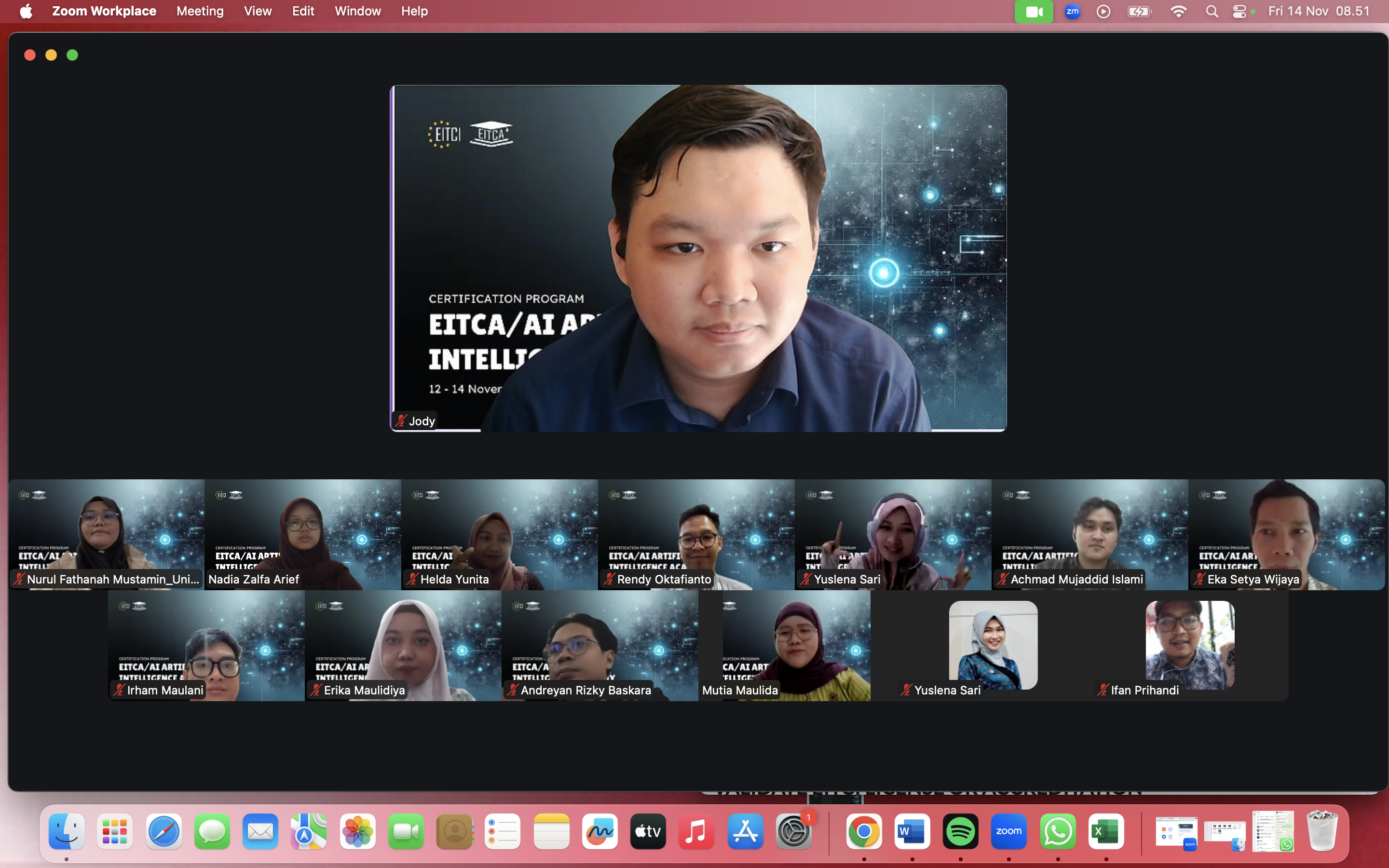Toggle Control Center in the menu bar
1389x868 pixels.
coord(1240,11)
